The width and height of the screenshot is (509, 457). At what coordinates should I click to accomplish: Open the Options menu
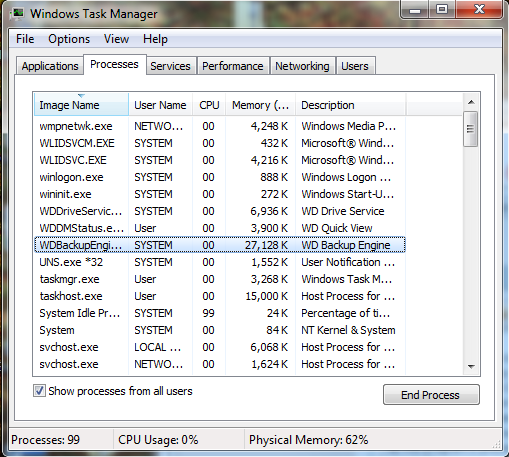point(69,39)
